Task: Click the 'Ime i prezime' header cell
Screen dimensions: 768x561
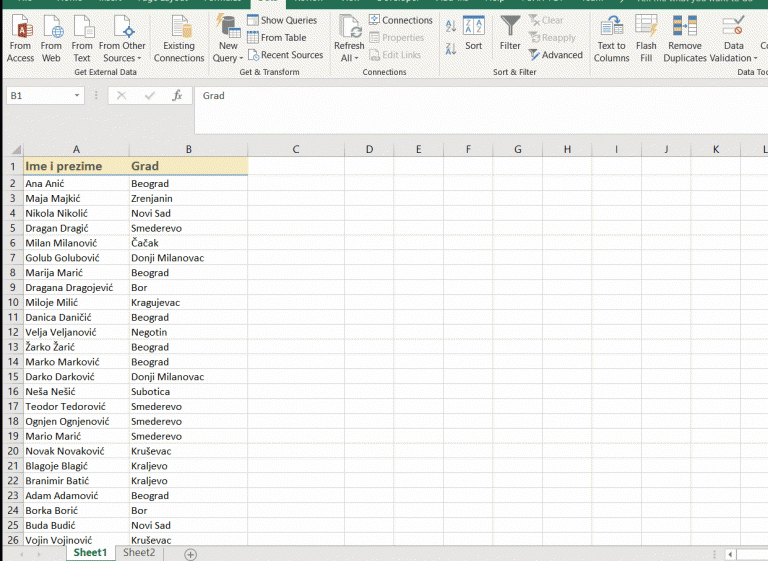Action: tap(76, 166)
